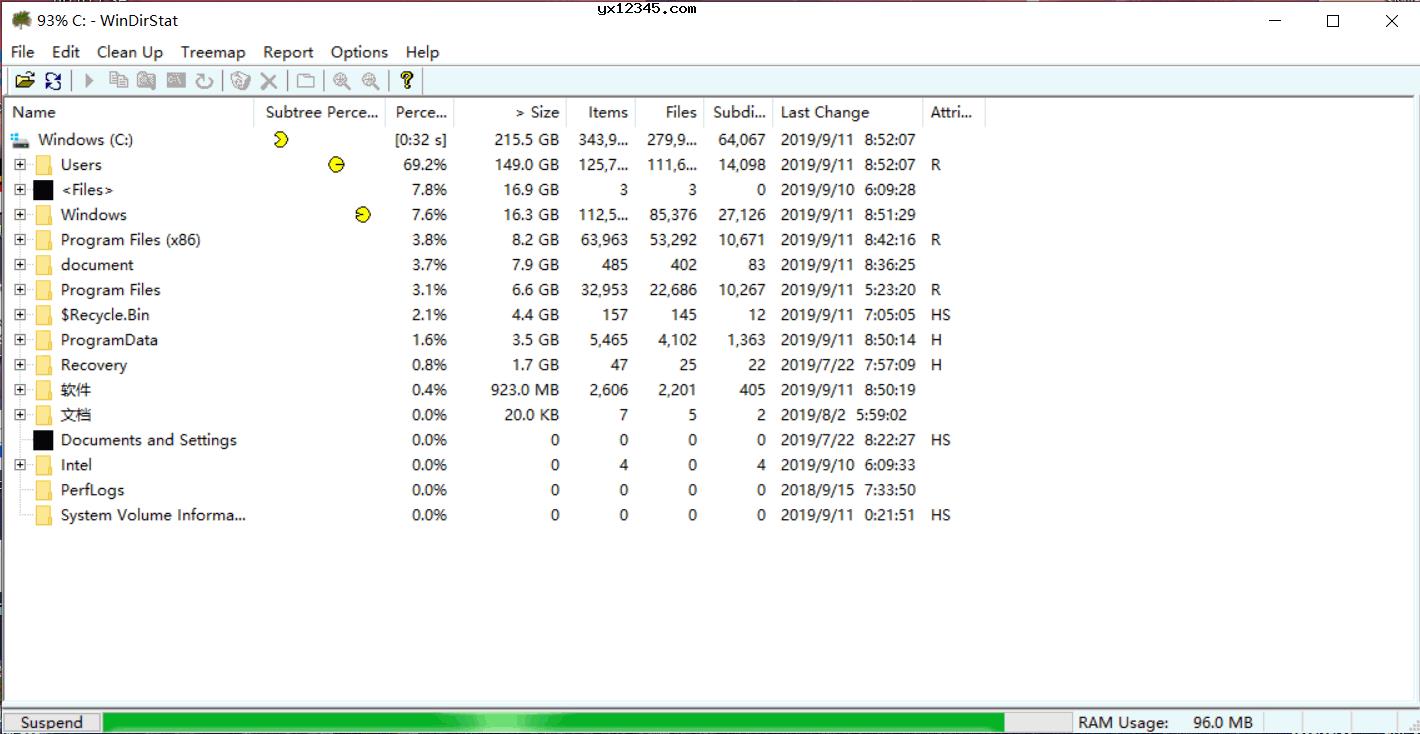Click the pacman icon in Users row
The height and width of the screenshot is (734, 1420).
click(337, 165)
